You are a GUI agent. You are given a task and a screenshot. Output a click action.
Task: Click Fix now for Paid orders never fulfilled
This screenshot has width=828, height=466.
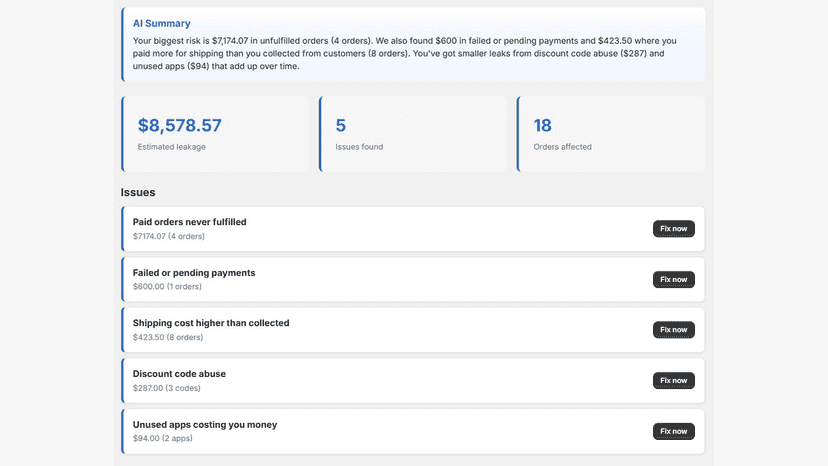(x=673, y=229)
